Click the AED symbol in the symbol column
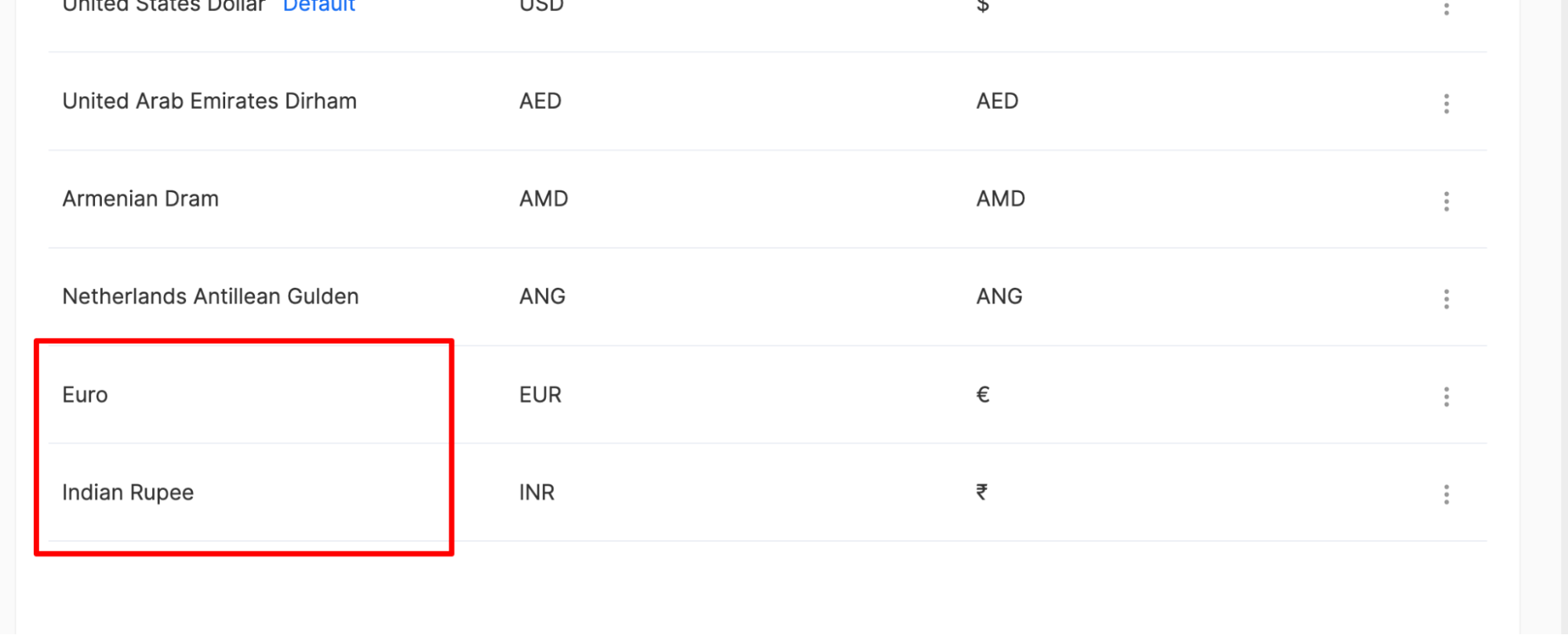The width and height of the screenshot is (1568, 635). click(997, 101)
